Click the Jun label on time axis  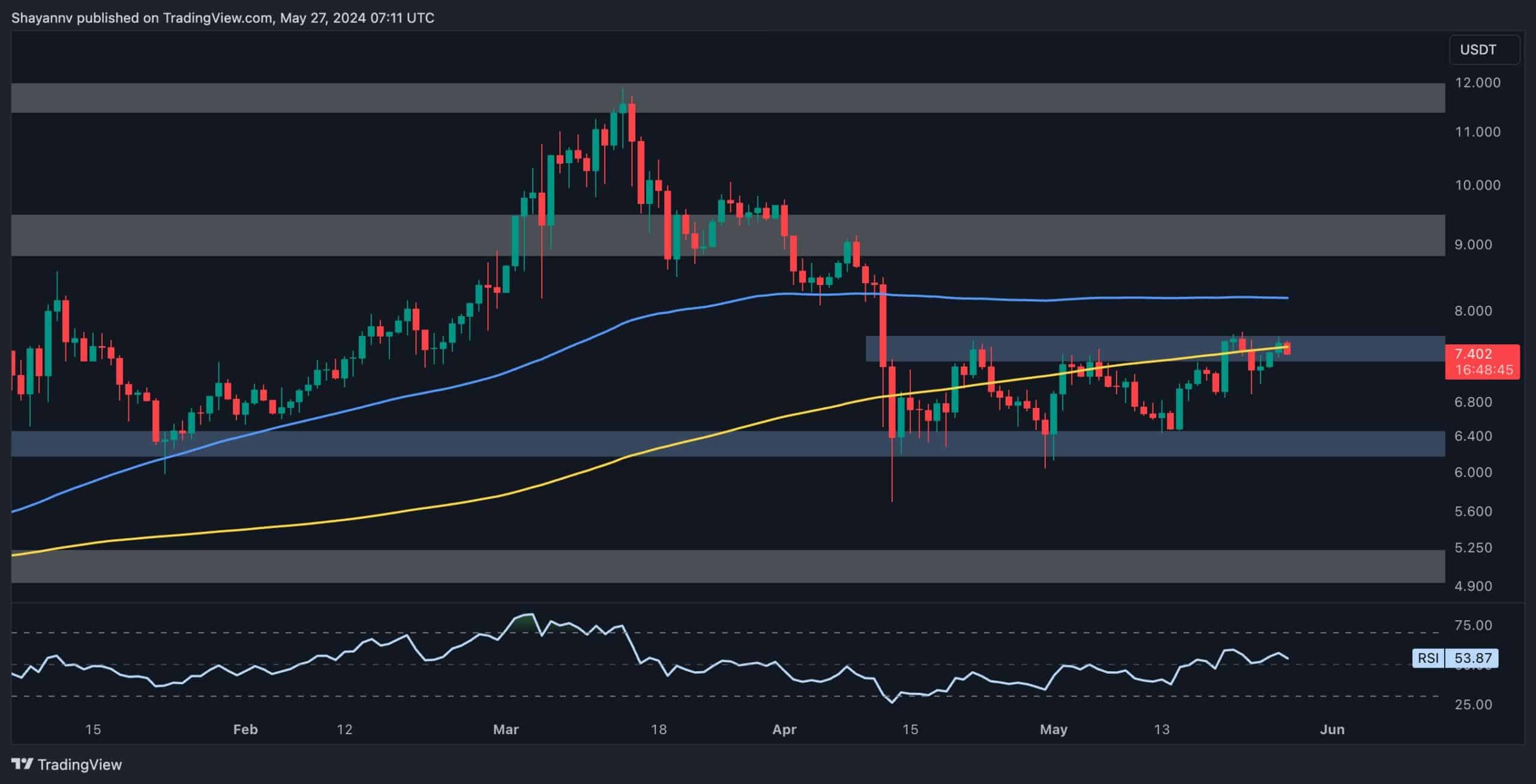[1332, 729]
